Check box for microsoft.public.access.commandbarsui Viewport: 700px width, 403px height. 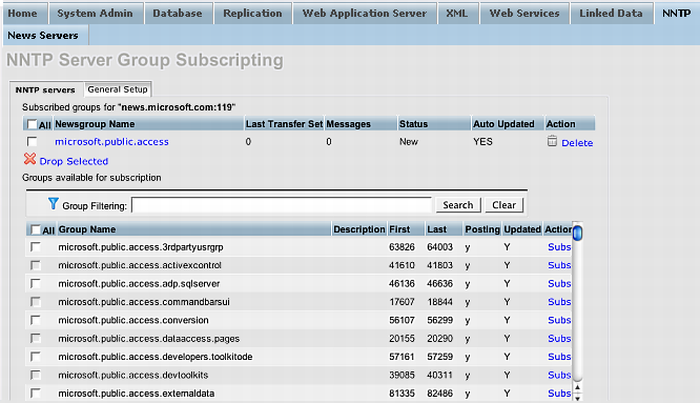click(35, 302)
